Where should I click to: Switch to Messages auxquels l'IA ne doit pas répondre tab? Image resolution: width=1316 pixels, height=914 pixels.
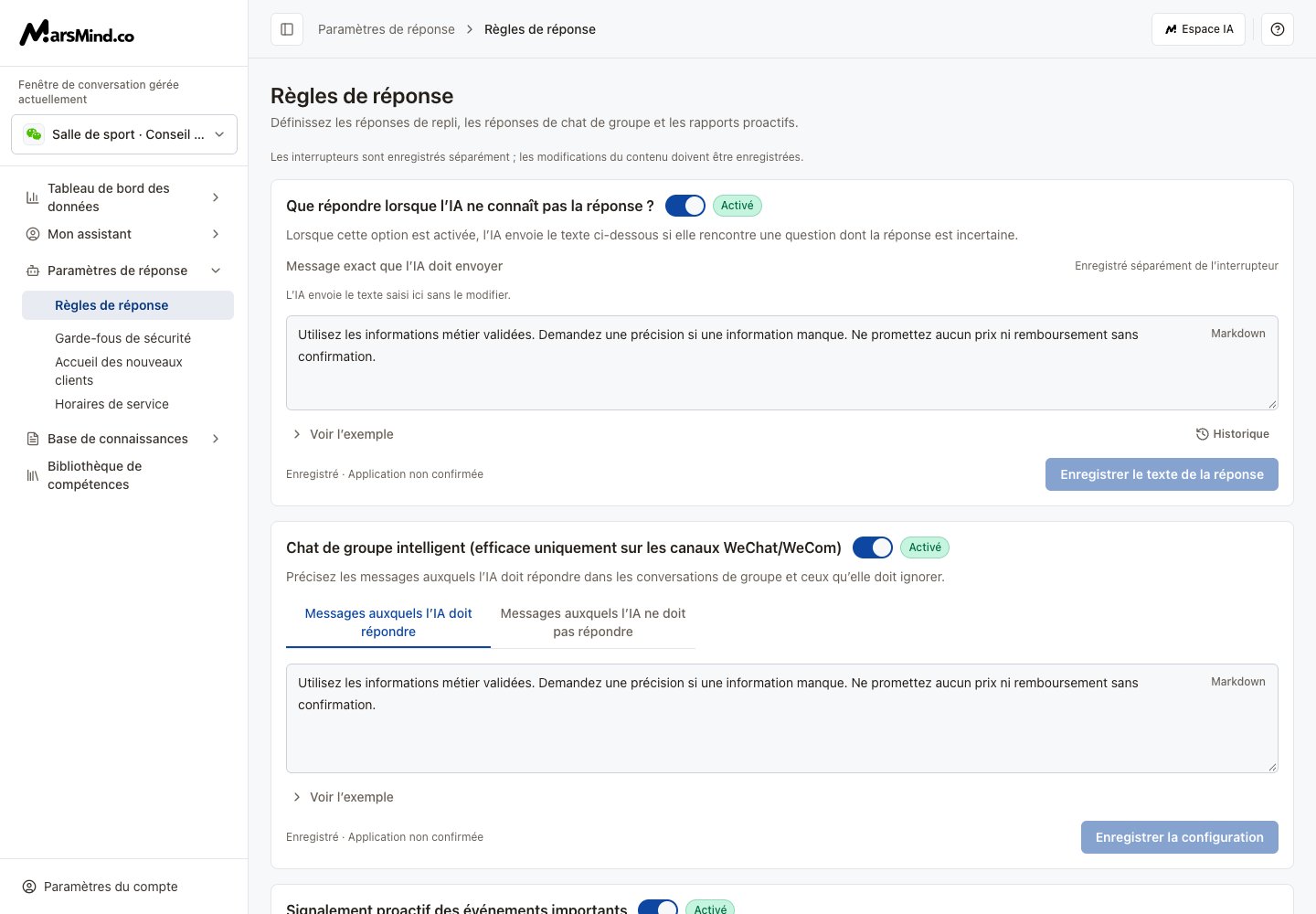tap(593, 622)
